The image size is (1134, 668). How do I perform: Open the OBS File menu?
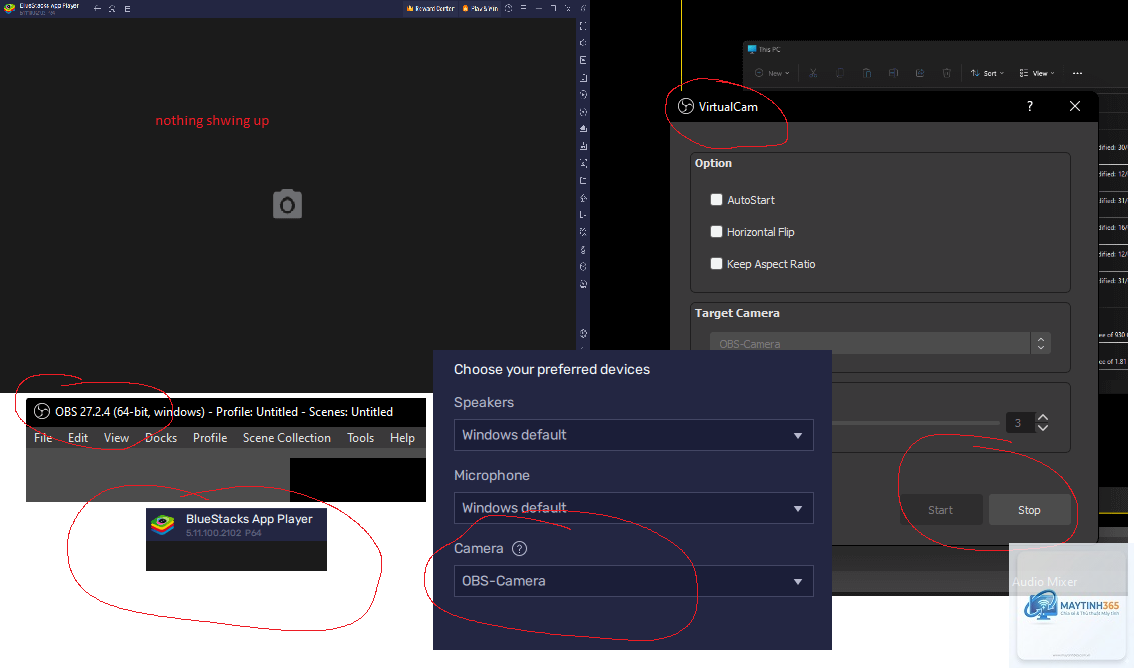coord(43,437)
